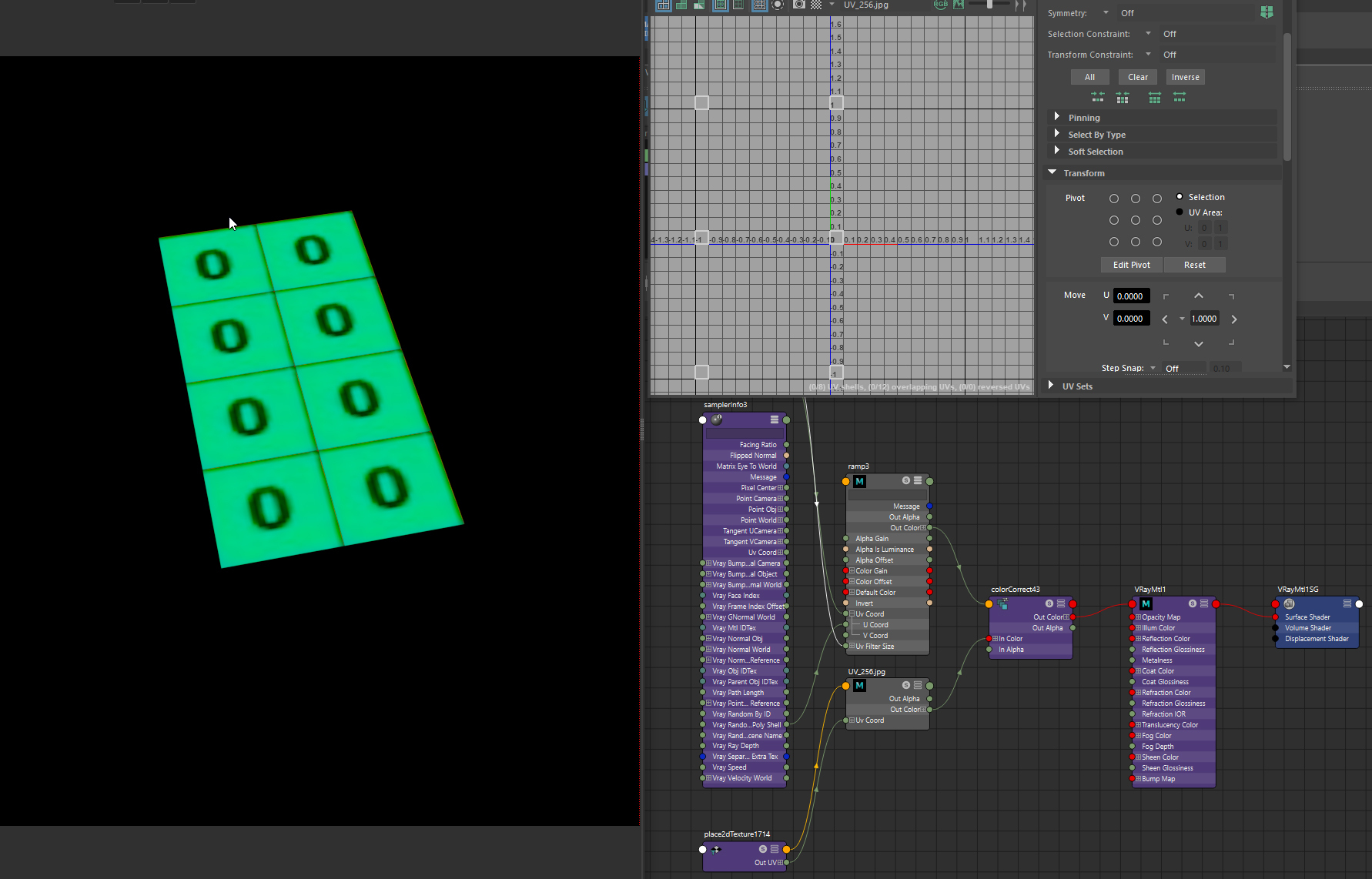Click the isolate select circle icon
The height and width of the screenshot is (879, 1372).
coord(778,5)
